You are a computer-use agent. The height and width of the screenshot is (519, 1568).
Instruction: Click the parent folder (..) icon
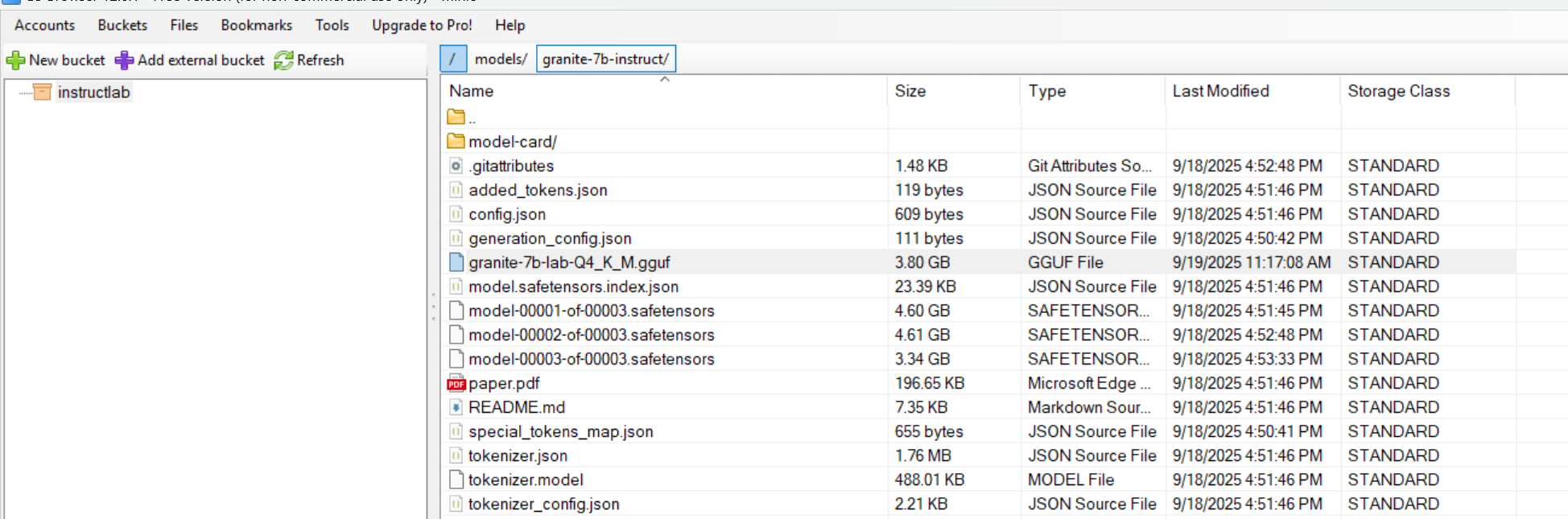point(456,117)
